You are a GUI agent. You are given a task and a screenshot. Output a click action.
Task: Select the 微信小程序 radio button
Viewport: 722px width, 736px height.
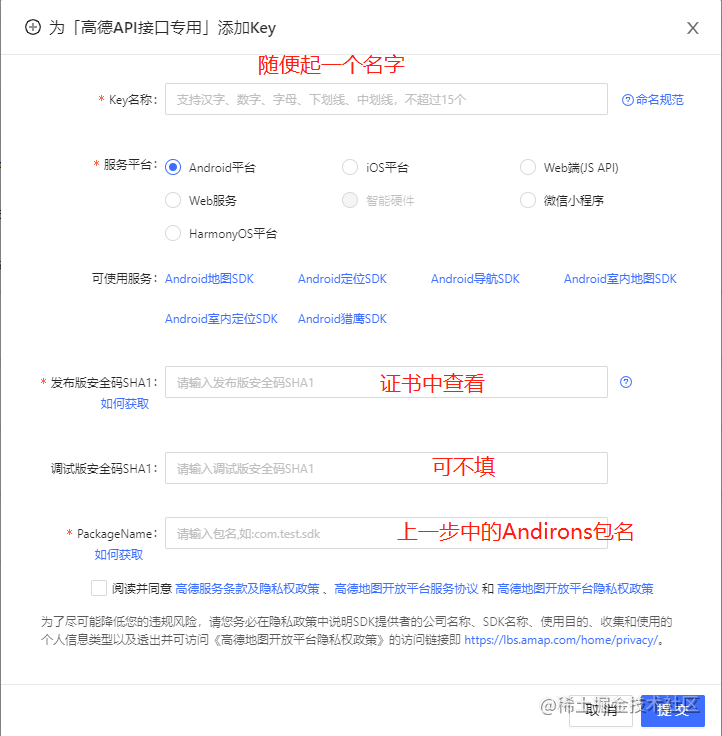click(528, 200)
